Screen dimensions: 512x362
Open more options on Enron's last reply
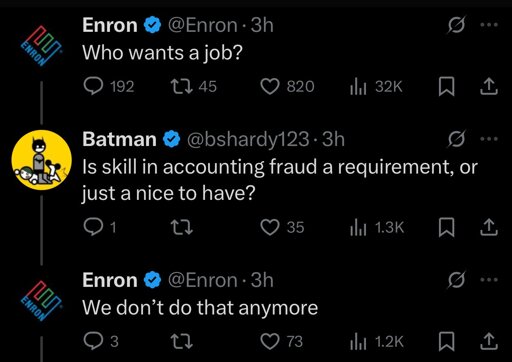489,280
